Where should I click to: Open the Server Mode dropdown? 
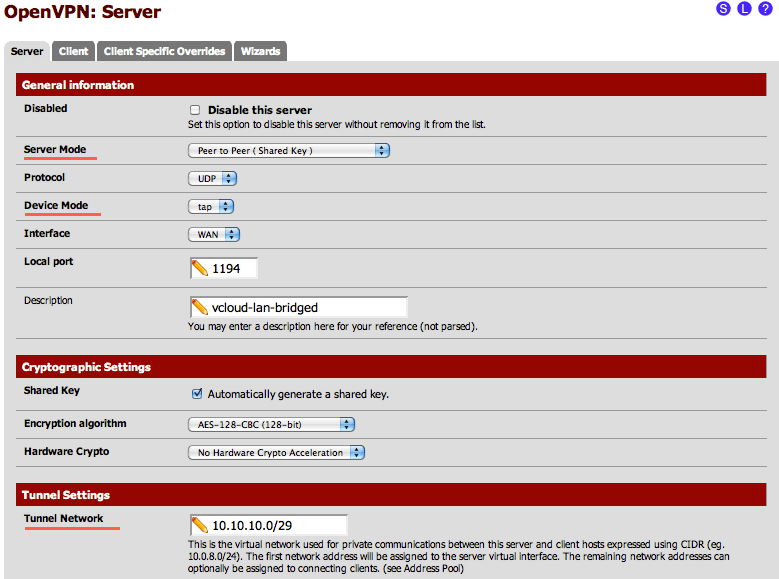click(x=289, y=151)
